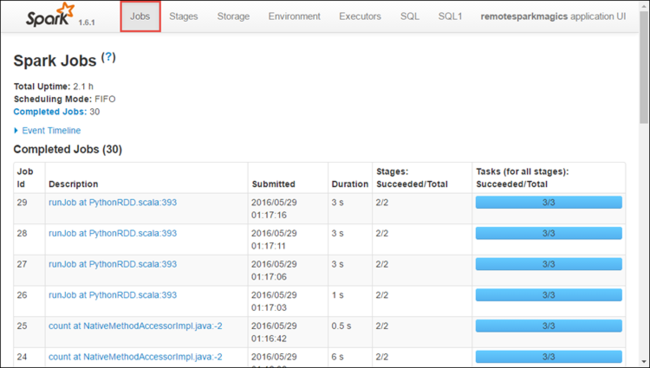The image size is (650, 368).
Task: Open job 26 runJob at PythonRDD.scala:393
Action: (113, 295)
